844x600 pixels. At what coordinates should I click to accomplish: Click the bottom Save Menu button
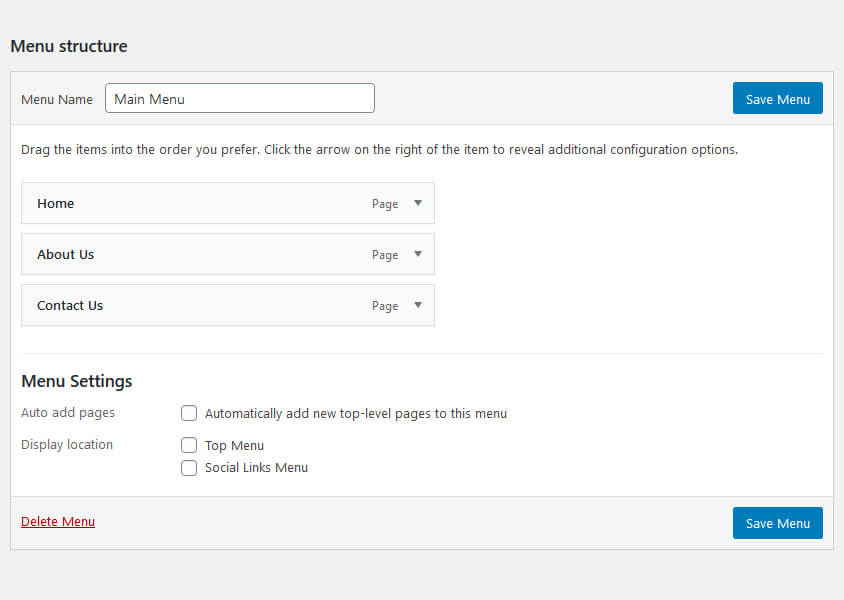pos(777,522)
